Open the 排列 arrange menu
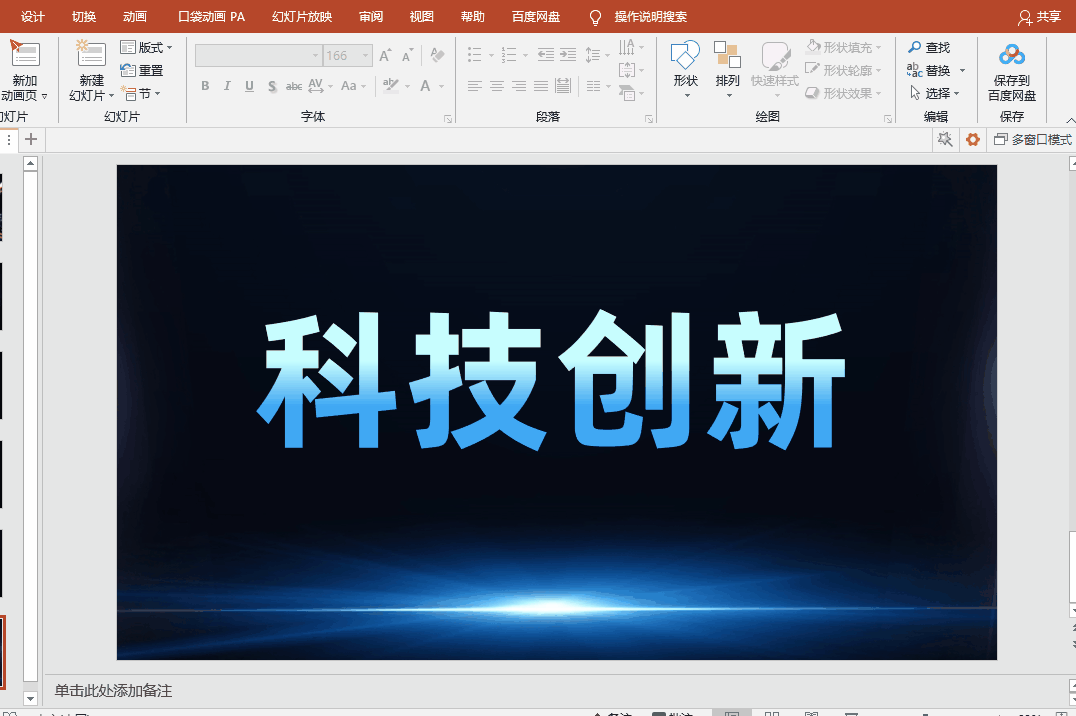 tap(727, 67)
